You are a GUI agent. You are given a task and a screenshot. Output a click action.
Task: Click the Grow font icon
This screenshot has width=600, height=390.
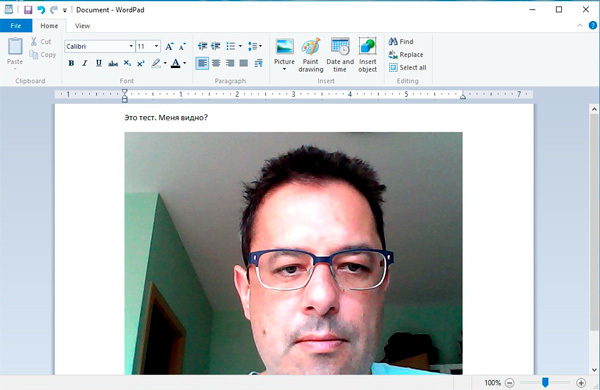[169, 46]
